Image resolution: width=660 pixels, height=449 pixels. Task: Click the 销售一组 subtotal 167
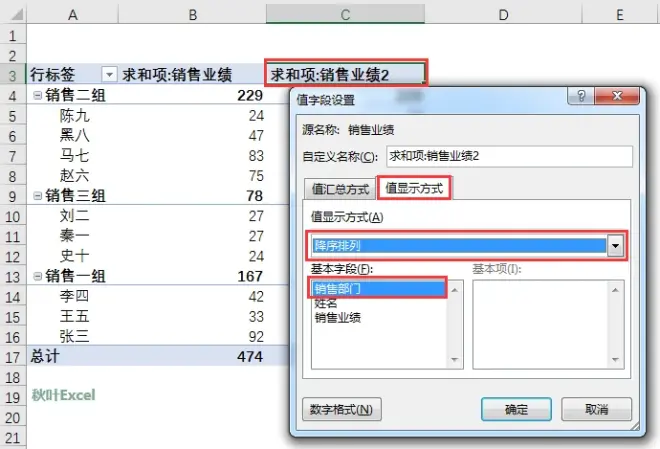(250, 276)
